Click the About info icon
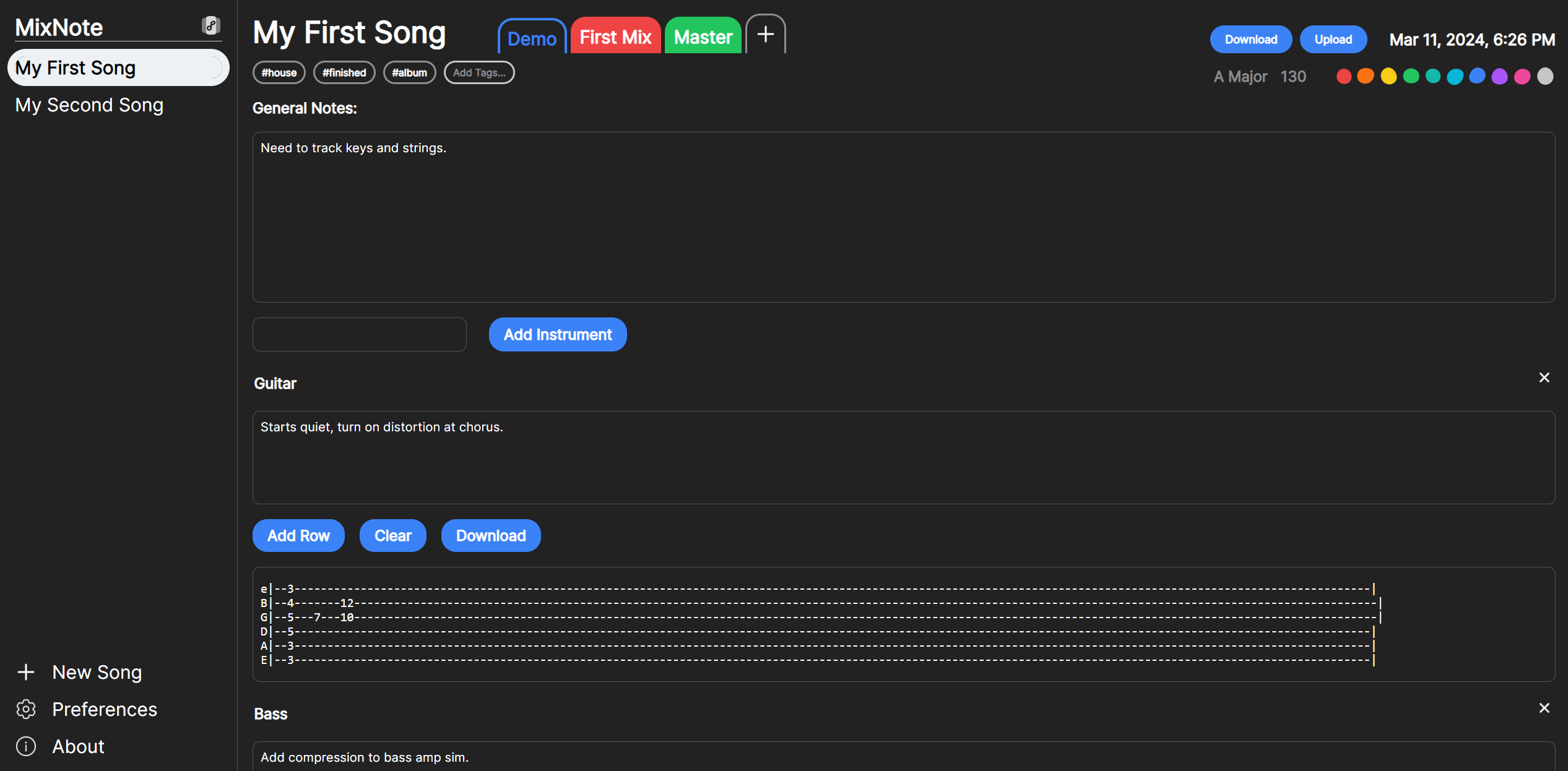This screenshot has width=1568, height=771. click(26, 746)
